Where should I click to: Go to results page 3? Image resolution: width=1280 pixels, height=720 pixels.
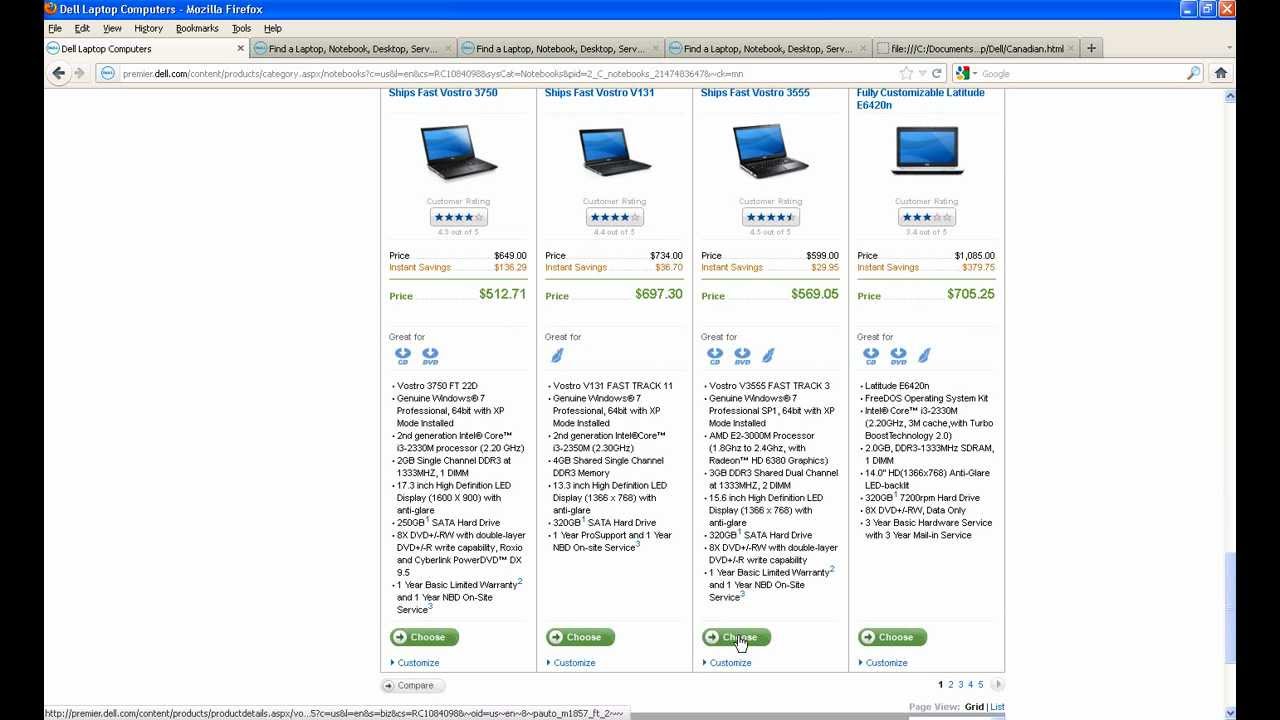tap(961, 685)
